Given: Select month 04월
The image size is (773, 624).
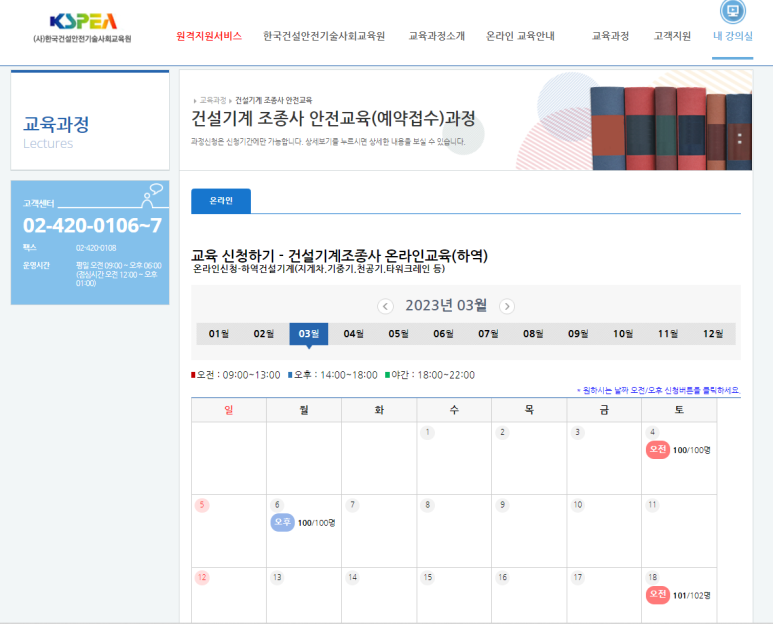Looking at the screenshot, I should pos(353,334).
